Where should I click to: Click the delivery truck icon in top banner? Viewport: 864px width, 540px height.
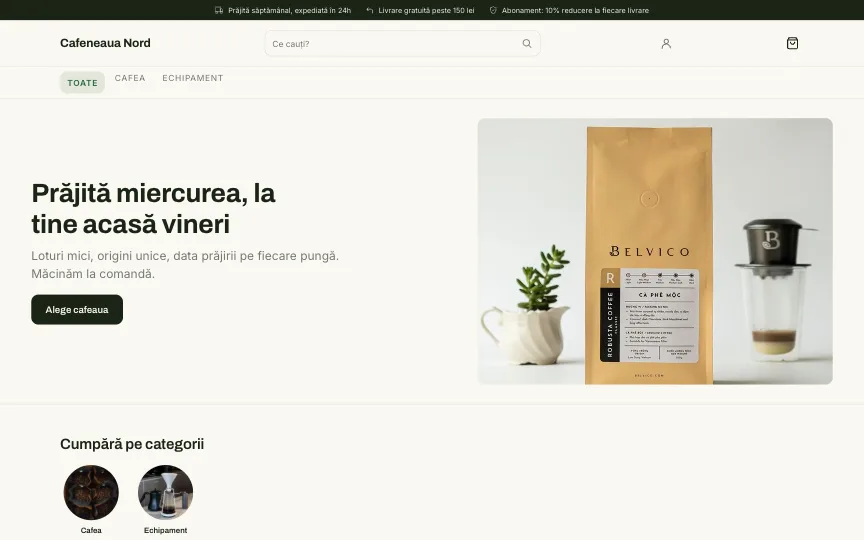(x=219, y=10)
